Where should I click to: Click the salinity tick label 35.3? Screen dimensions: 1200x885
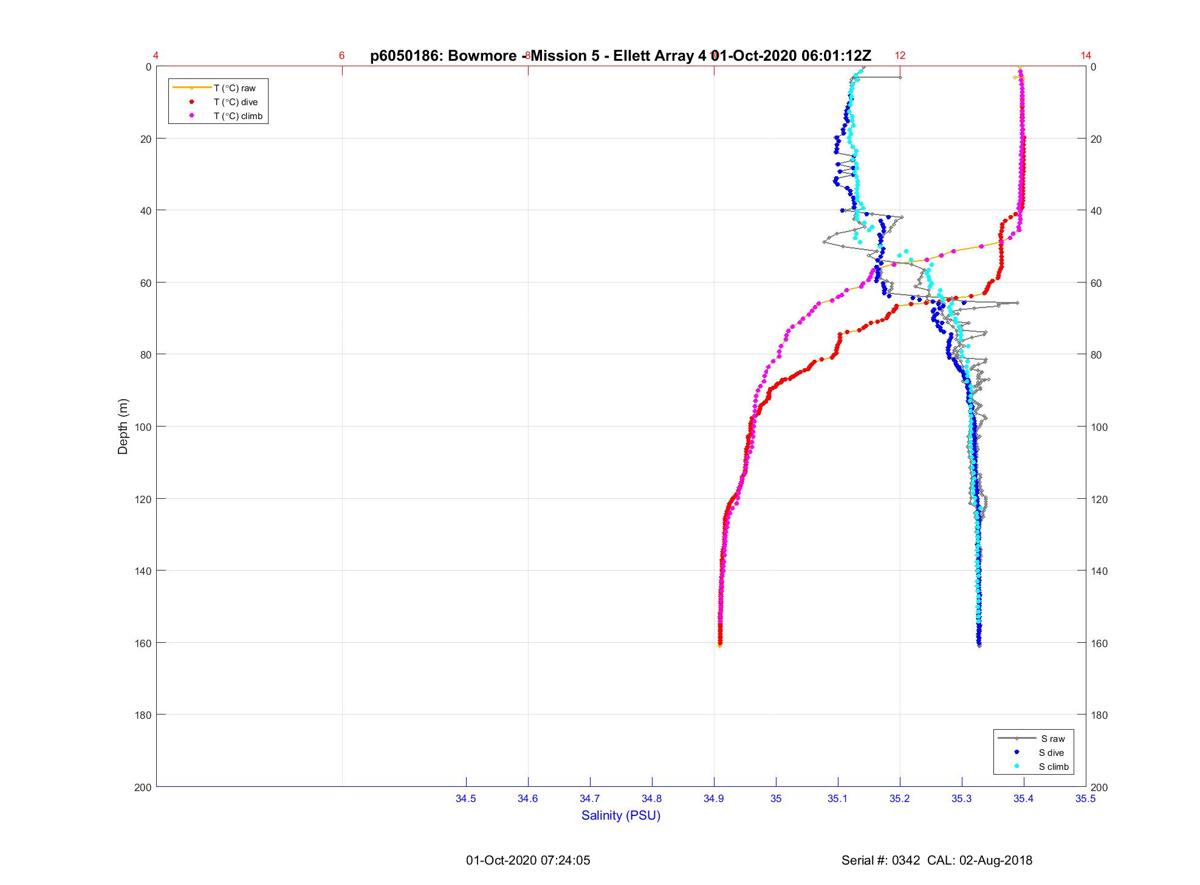962,799
